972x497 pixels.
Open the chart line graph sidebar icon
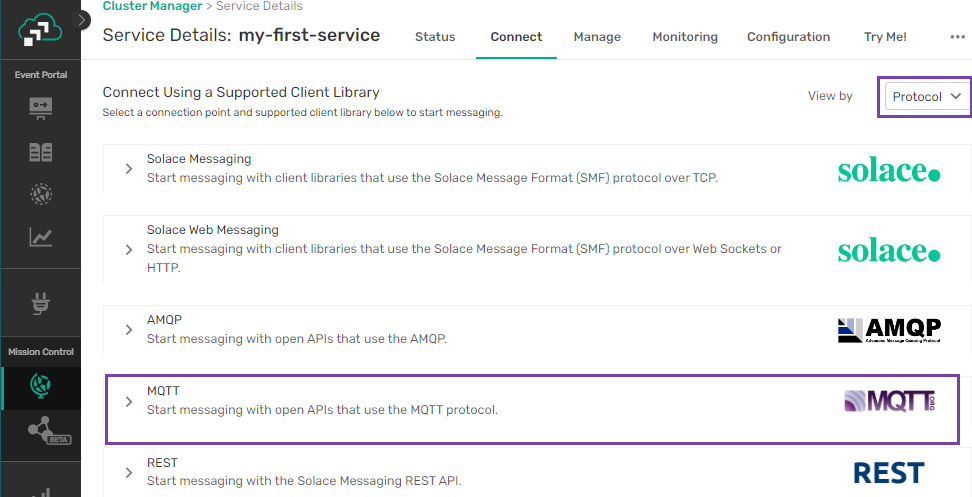pos(41,237)
